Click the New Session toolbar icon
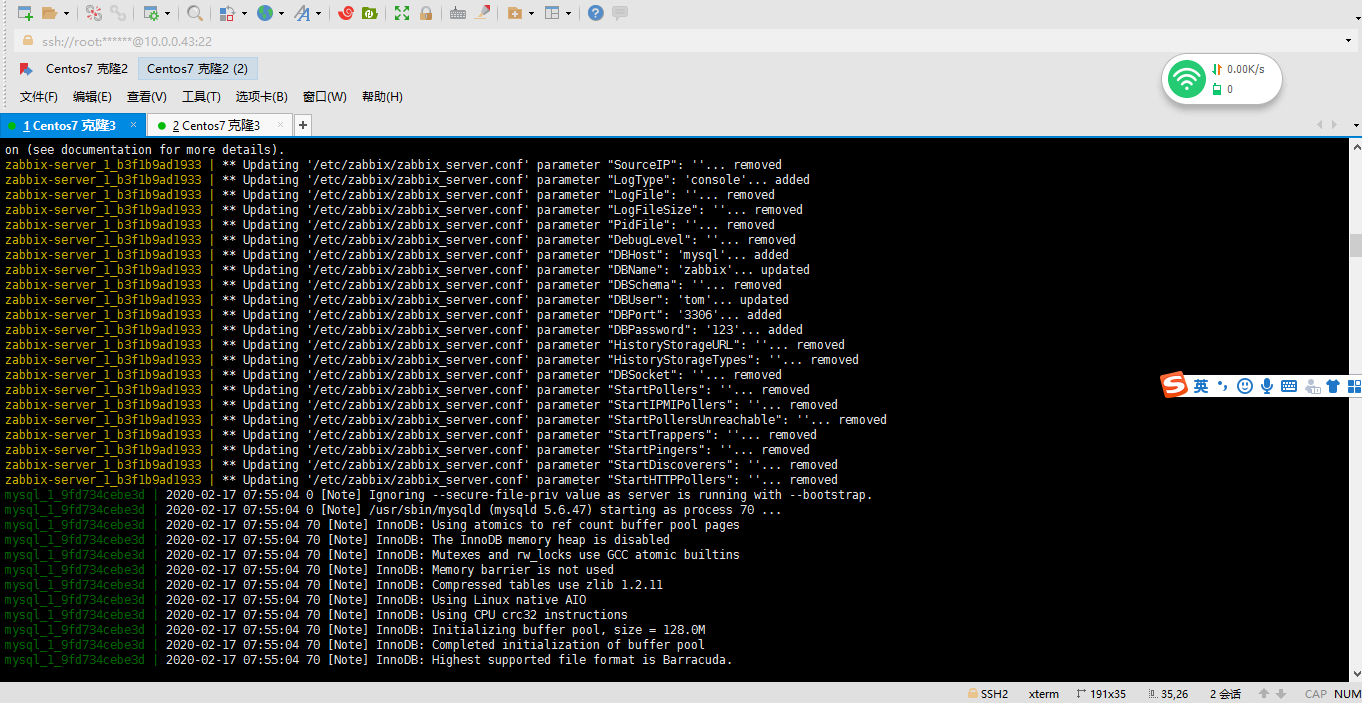1362x703 pixels. click(25, 13)
